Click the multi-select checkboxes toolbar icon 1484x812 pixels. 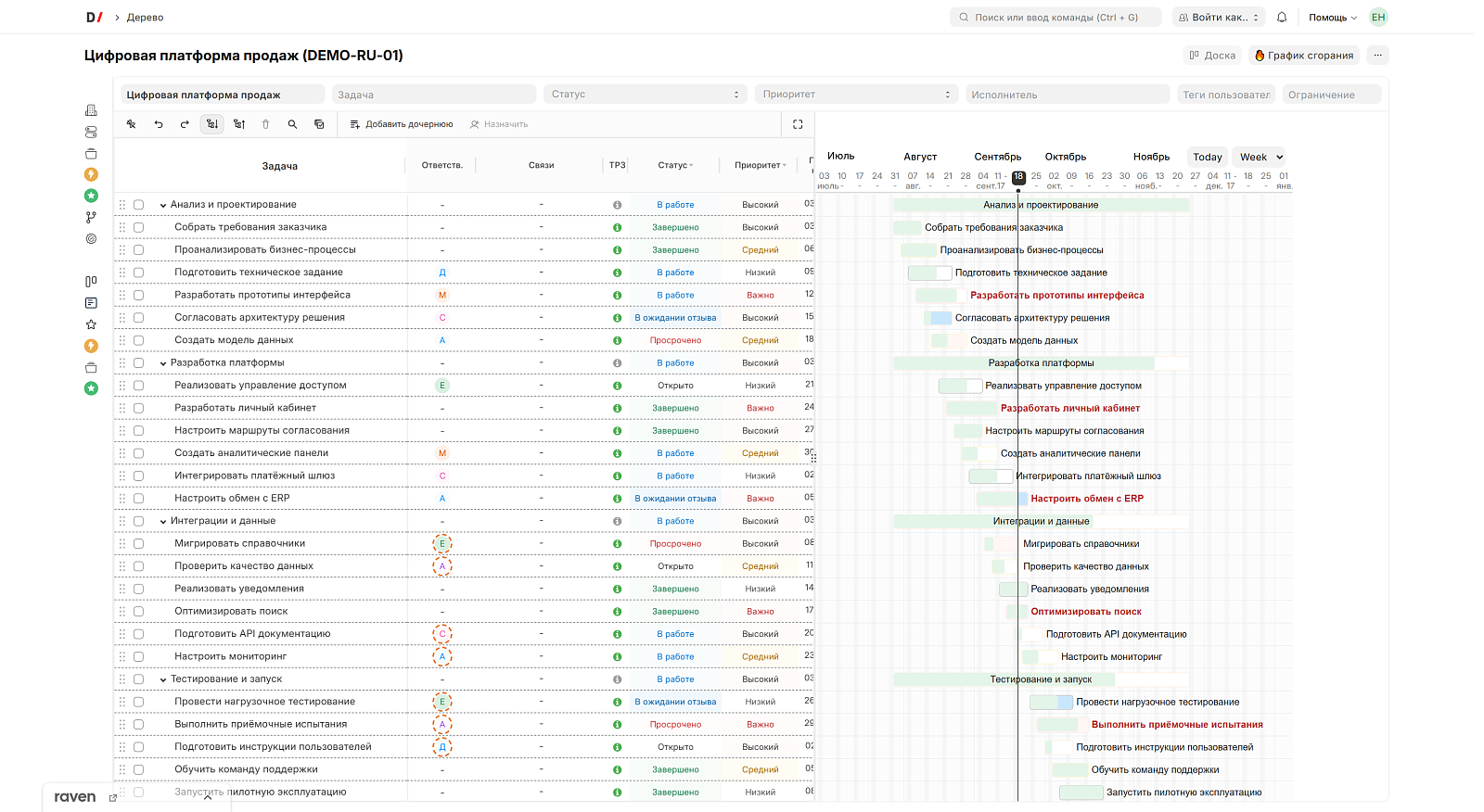tap(319, 124)
